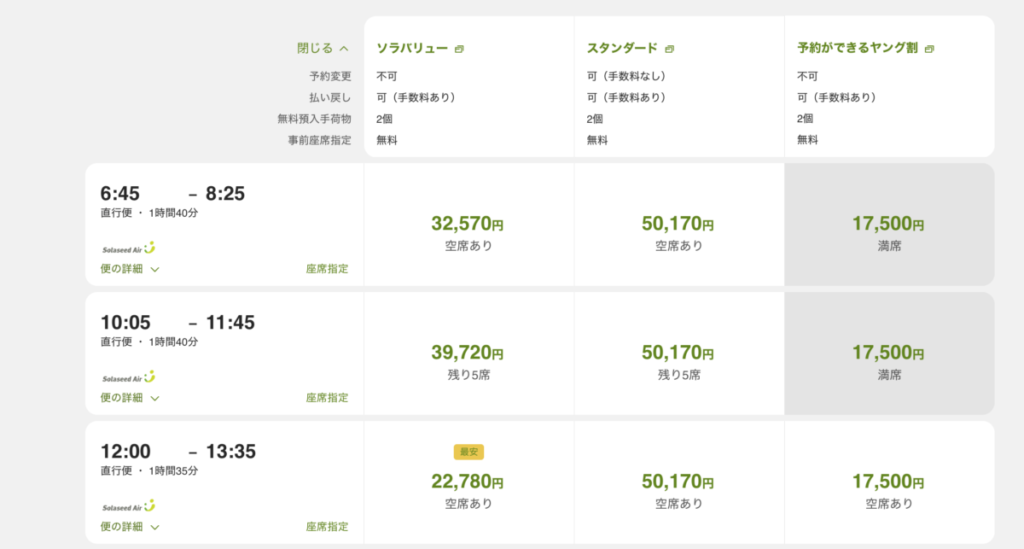Select the 32,570円 ソラバリュー fare
This screenshot has height=549, width=1024.
click(x=469, y=225)
